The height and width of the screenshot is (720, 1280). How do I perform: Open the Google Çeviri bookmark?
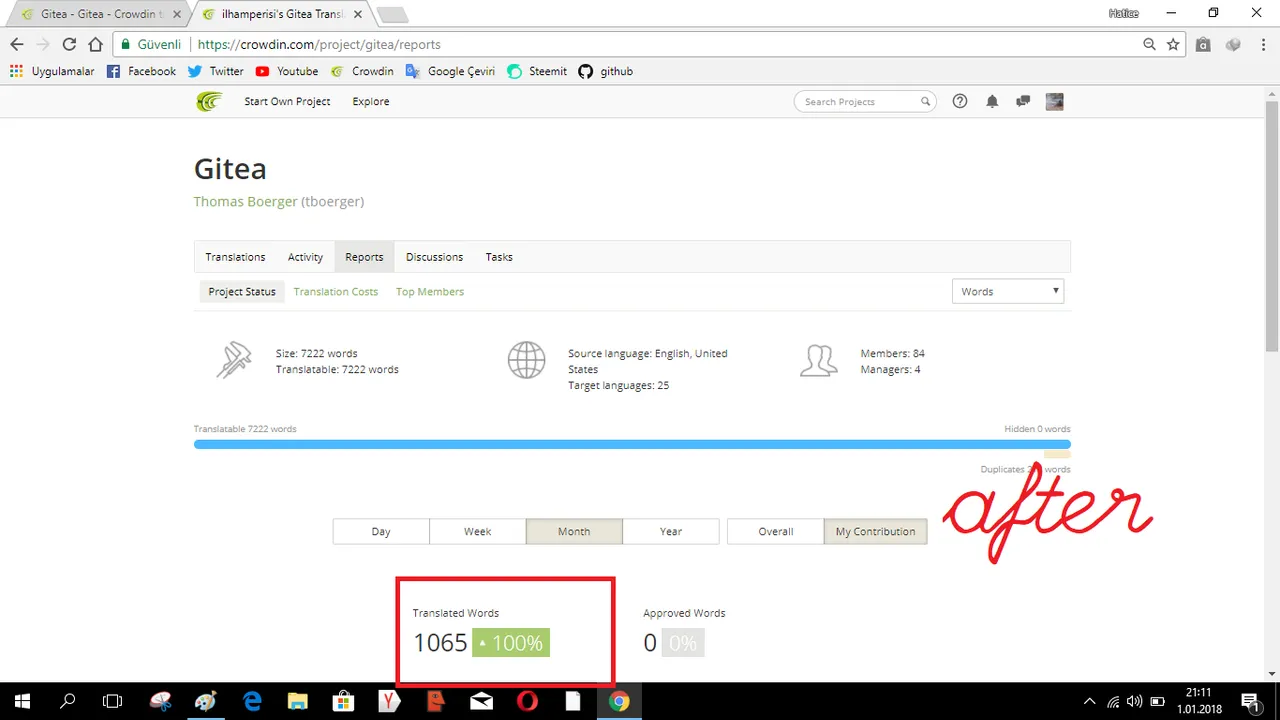450,71
